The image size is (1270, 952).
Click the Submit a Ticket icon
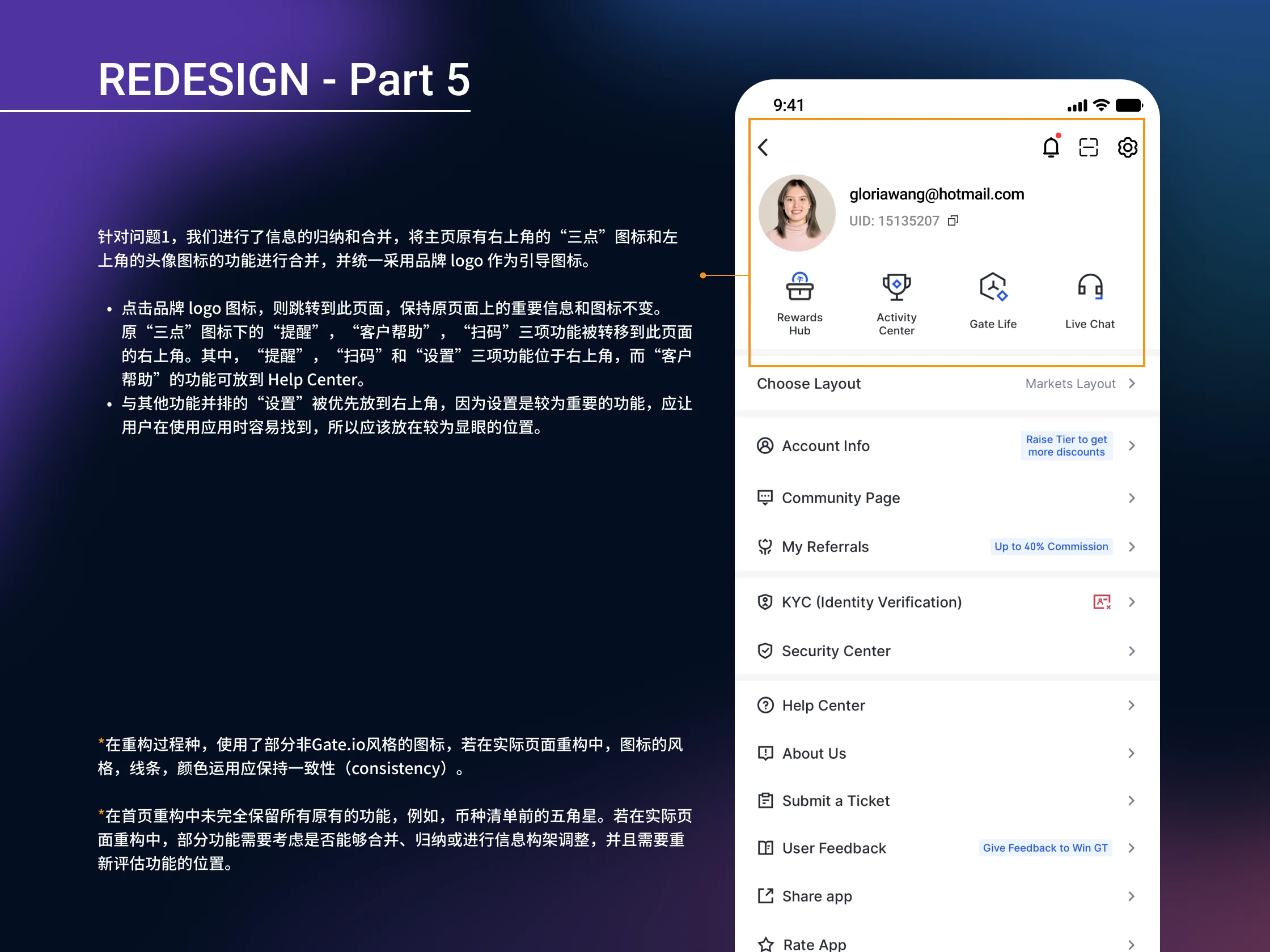(x=765, y=801)
